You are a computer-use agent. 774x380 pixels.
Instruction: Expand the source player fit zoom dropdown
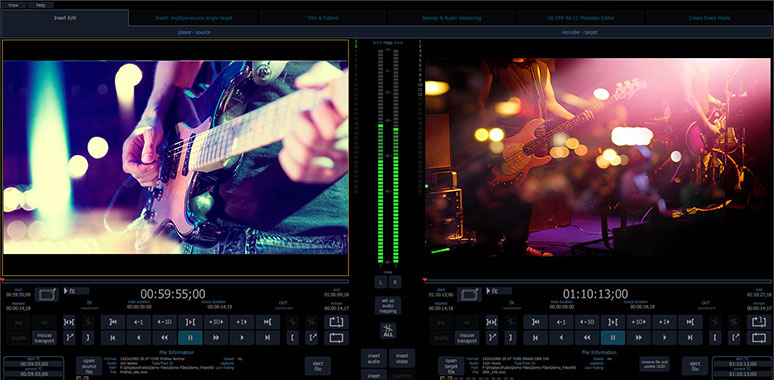[76, 291]
